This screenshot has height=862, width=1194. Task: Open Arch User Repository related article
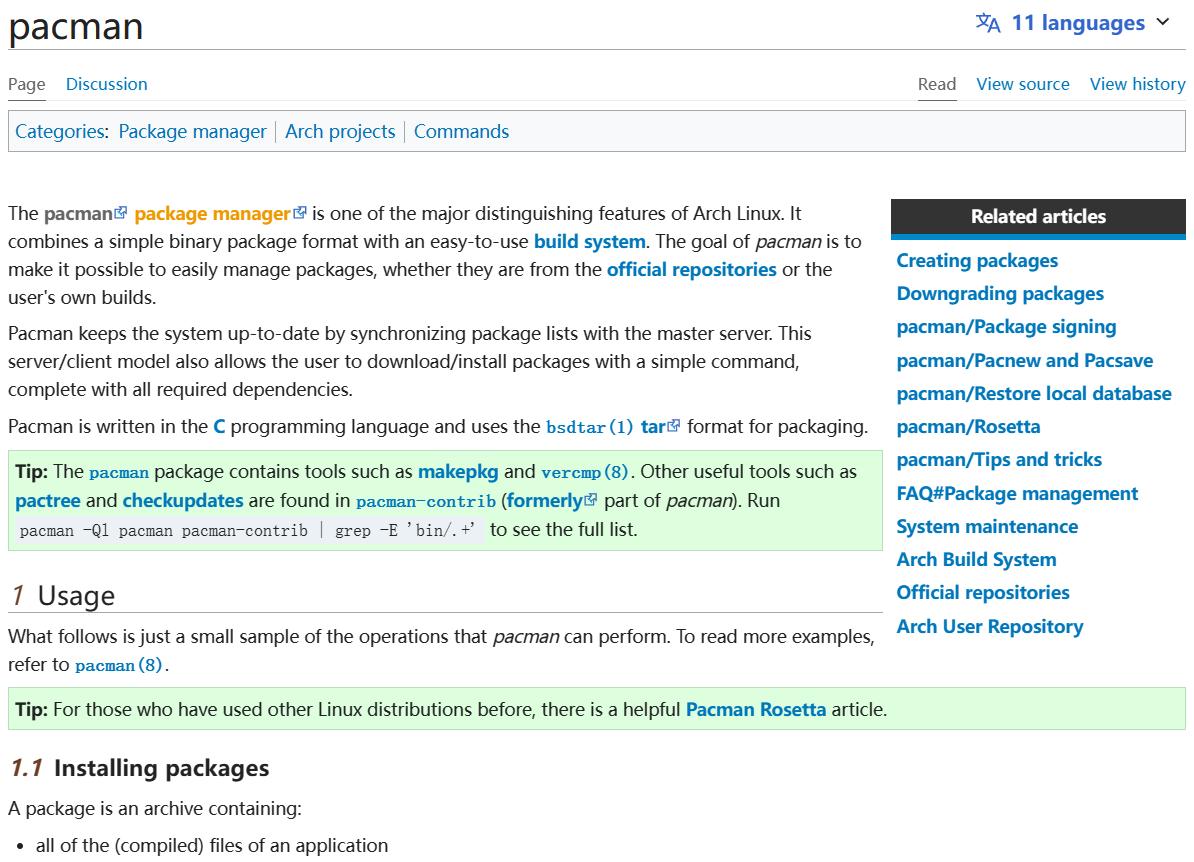click(989, 626)
